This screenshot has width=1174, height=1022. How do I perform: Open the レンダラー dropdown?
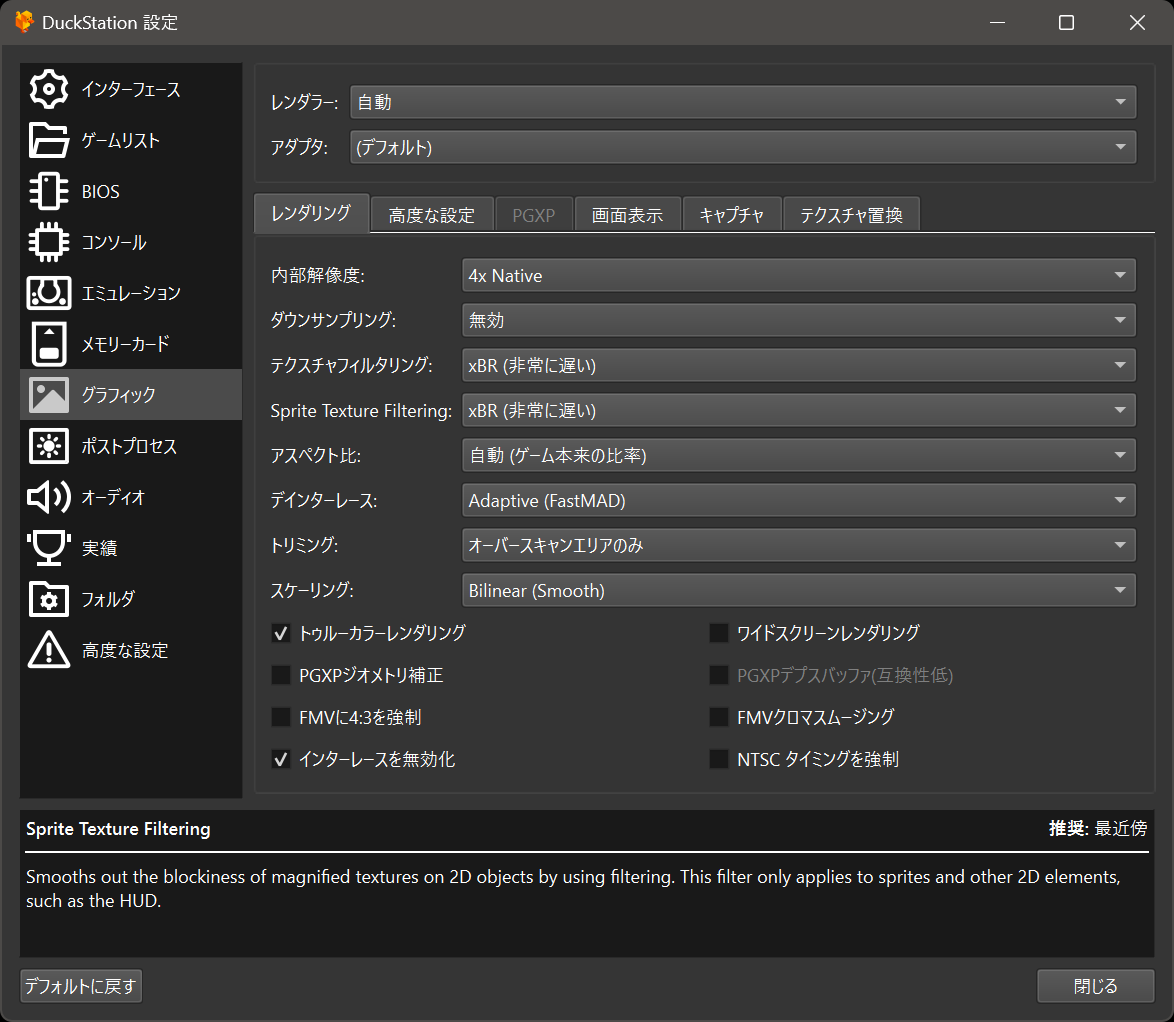click(x=743, y=102)
